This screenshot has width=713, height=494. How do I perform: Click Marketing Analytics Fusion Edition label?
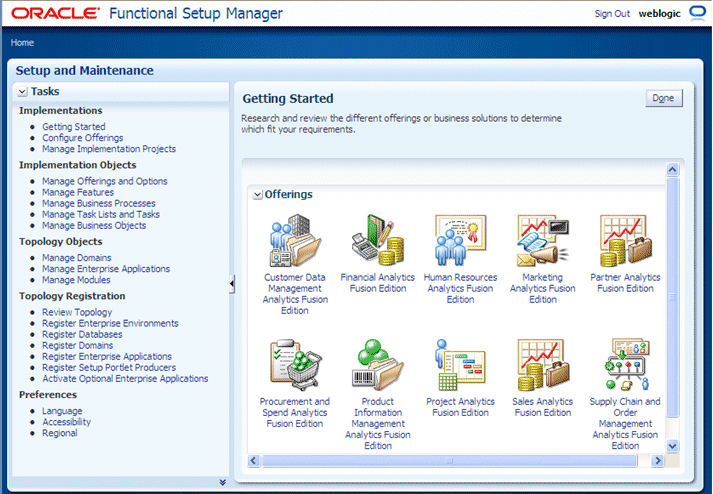pyautogui.click(x=542, y=288)
